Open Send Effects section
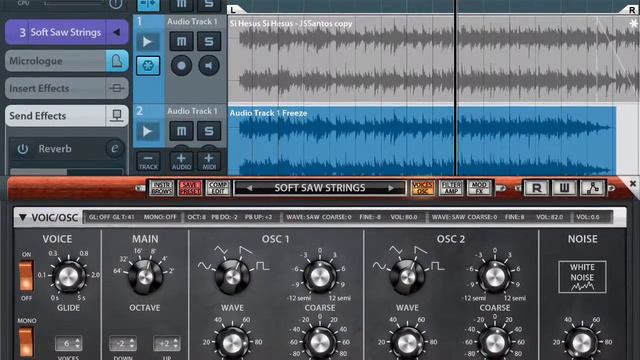 [x=67, y=116]
